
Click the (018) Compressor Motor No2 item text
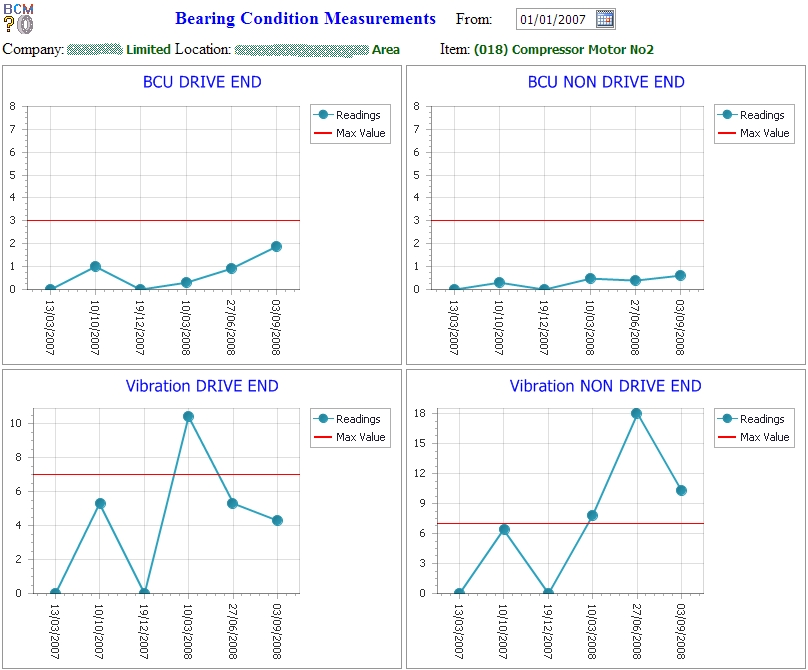pos(564,49)
